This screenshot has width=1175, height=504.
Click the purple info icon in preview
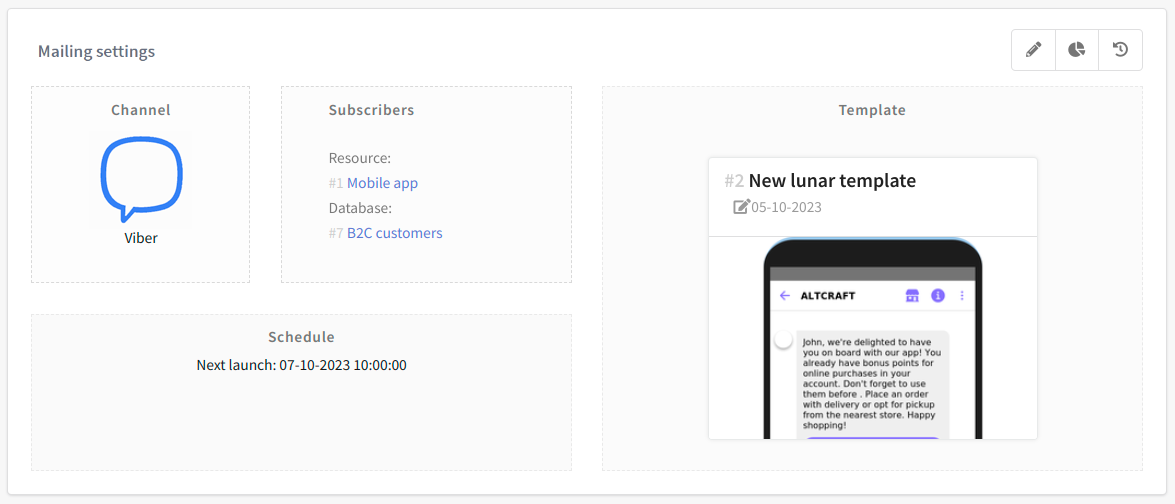[x=938, y=296]
